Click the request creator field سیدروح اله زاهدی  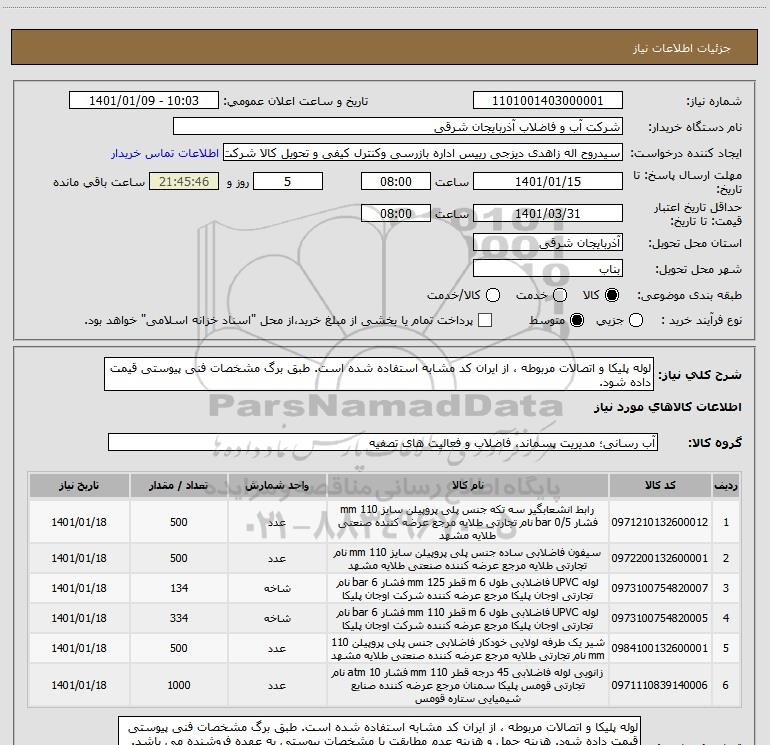click(423, 153)
